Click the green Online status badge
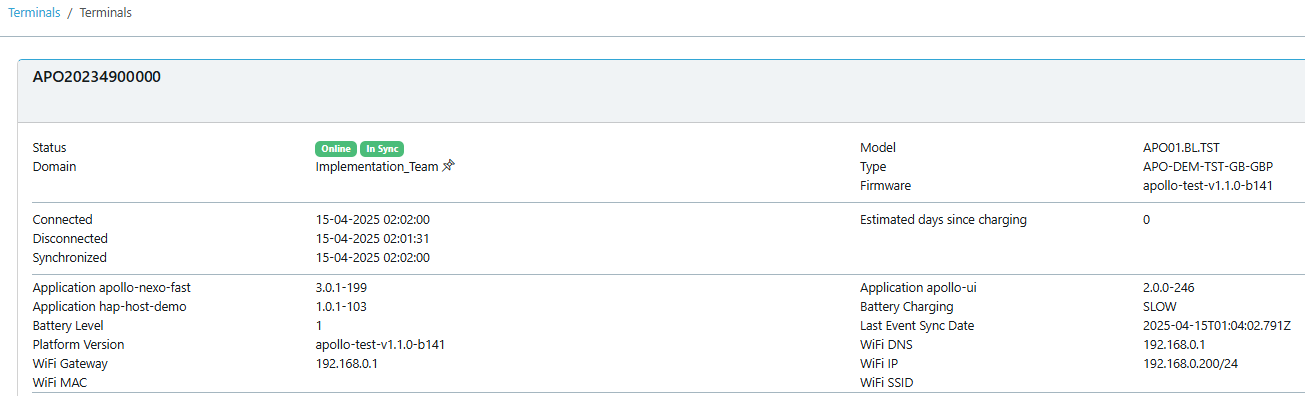The image size is (1305, 396). coord(336,149)
